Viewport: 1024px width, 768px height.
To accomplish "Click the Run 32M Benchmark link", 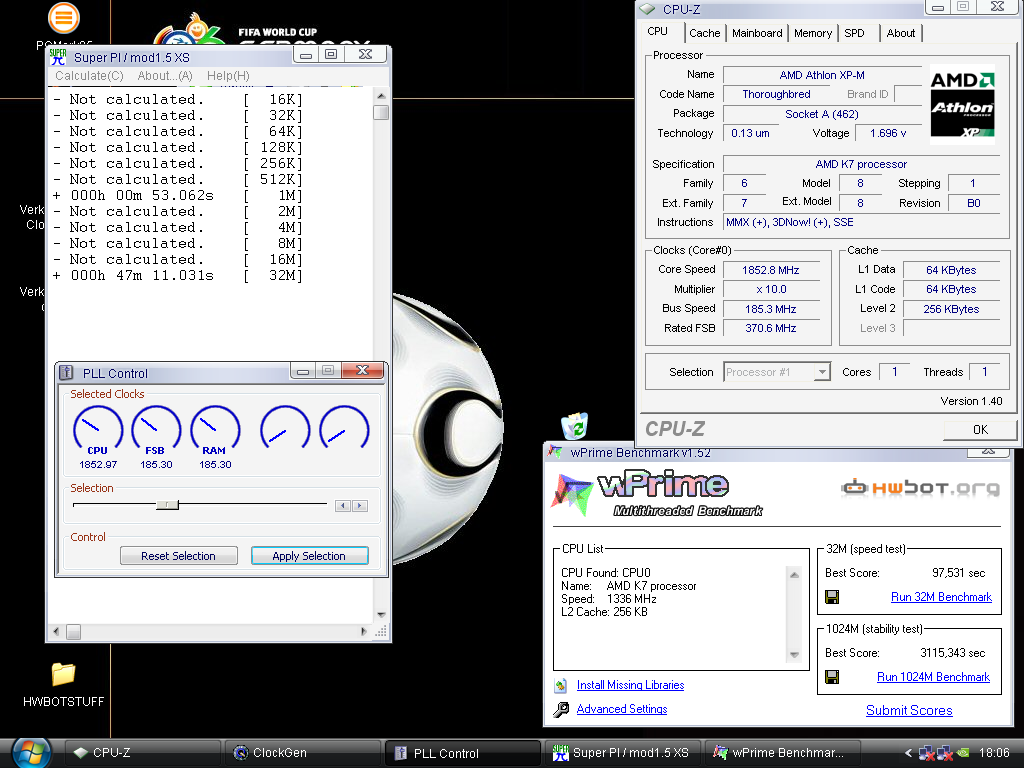I will click(x=941, y=597).
